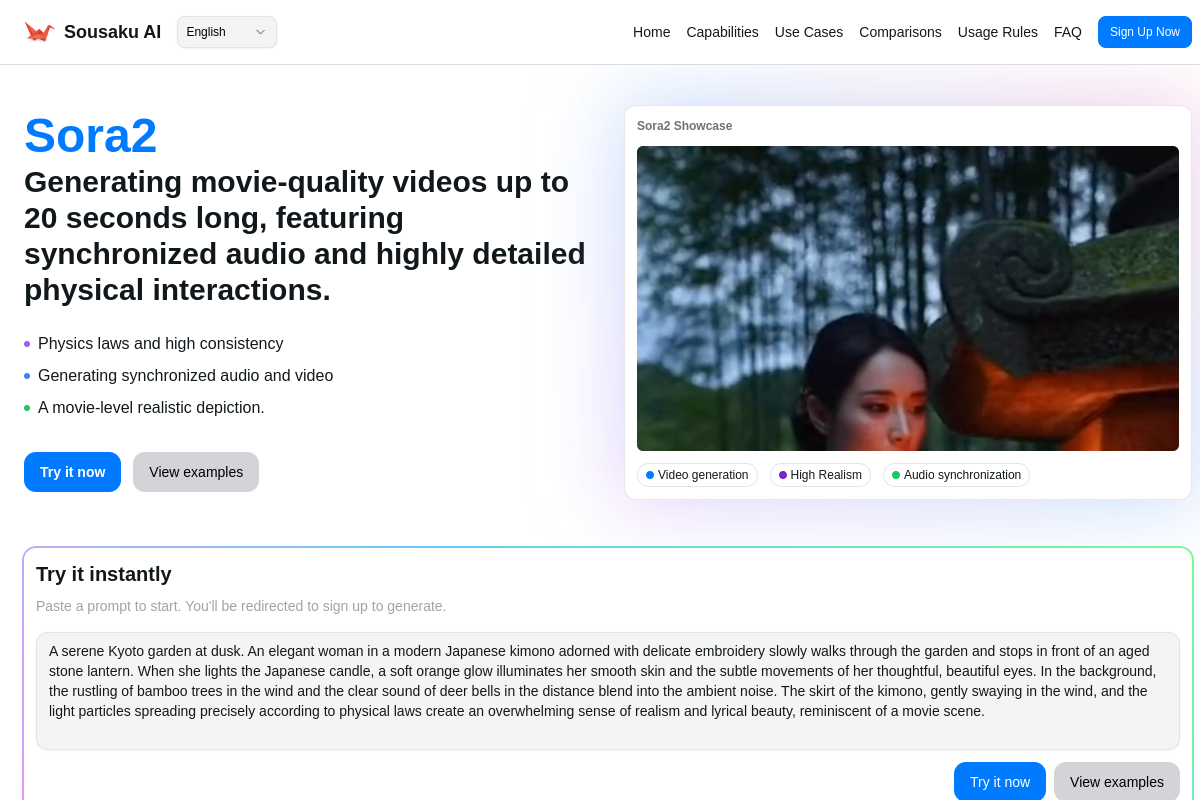
Task: Open the English language dropdown
Action: [218, 32]
